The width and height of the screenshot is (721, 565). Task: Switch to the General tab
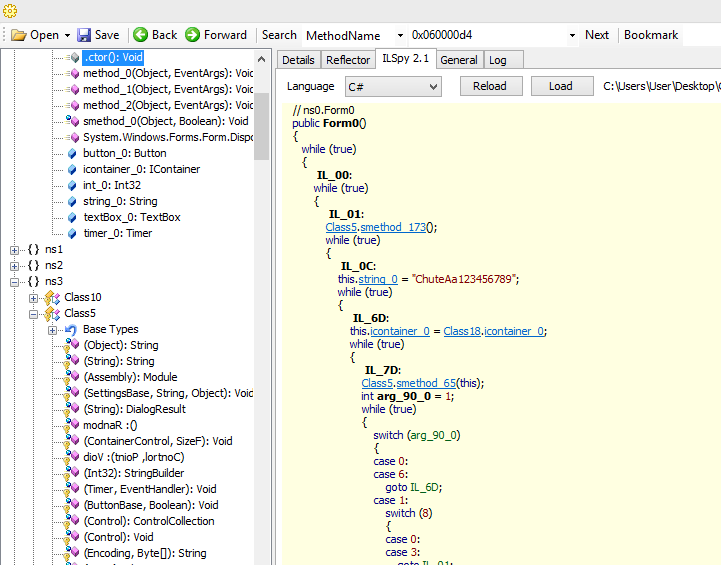pos(459,60)
